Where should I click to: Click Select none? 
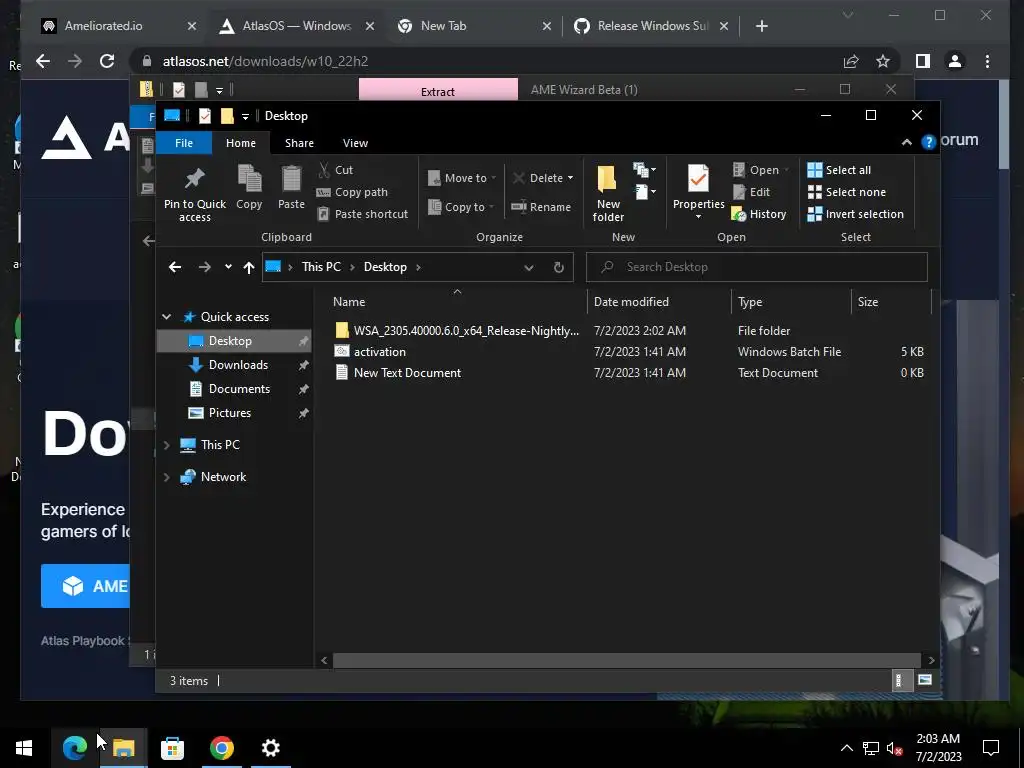tap(847, 192)
